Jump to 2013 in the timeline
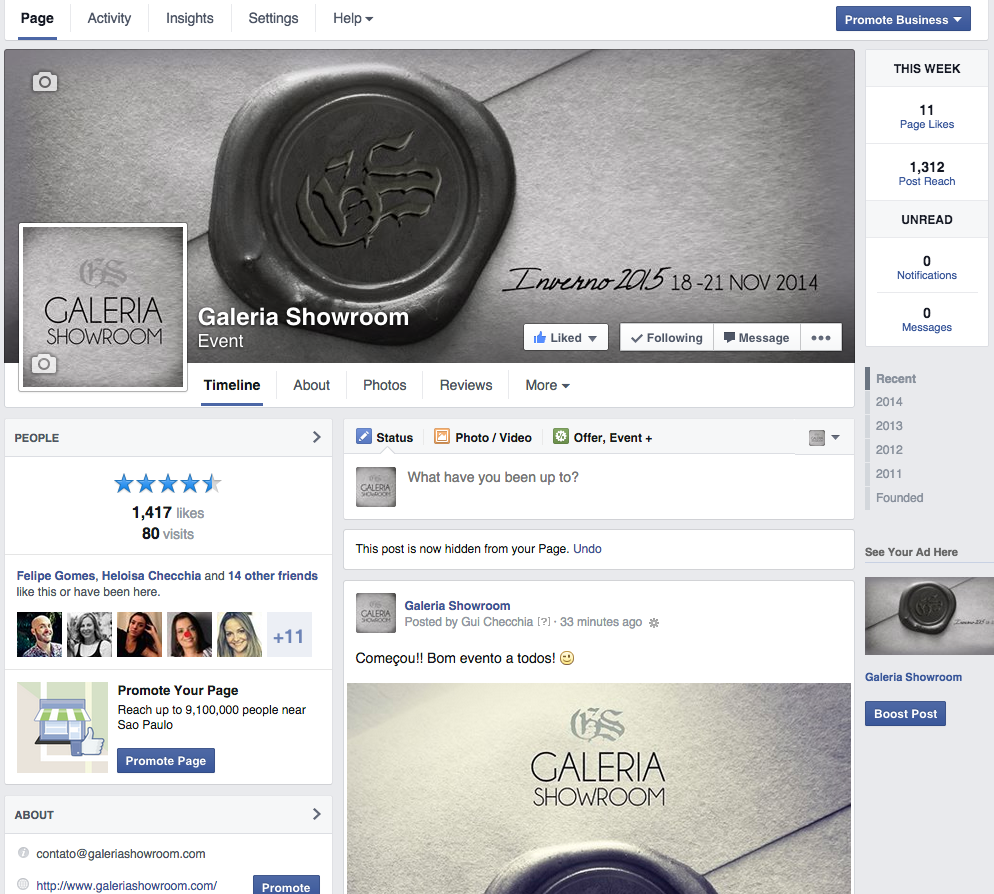994x894 pixels. click(x=889, y=426)
